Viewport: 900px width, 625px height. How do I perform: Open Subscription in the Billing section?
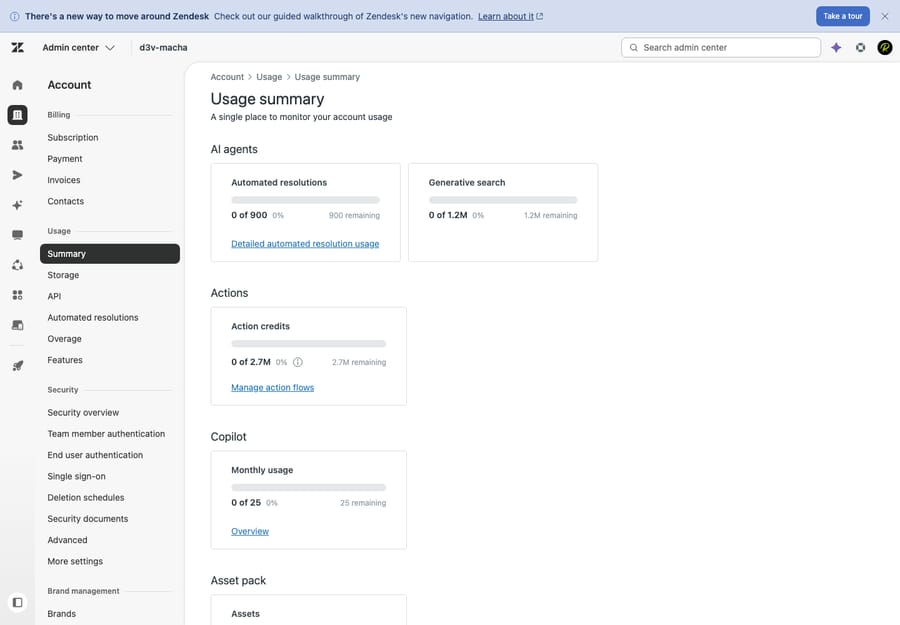pos(73,138)
